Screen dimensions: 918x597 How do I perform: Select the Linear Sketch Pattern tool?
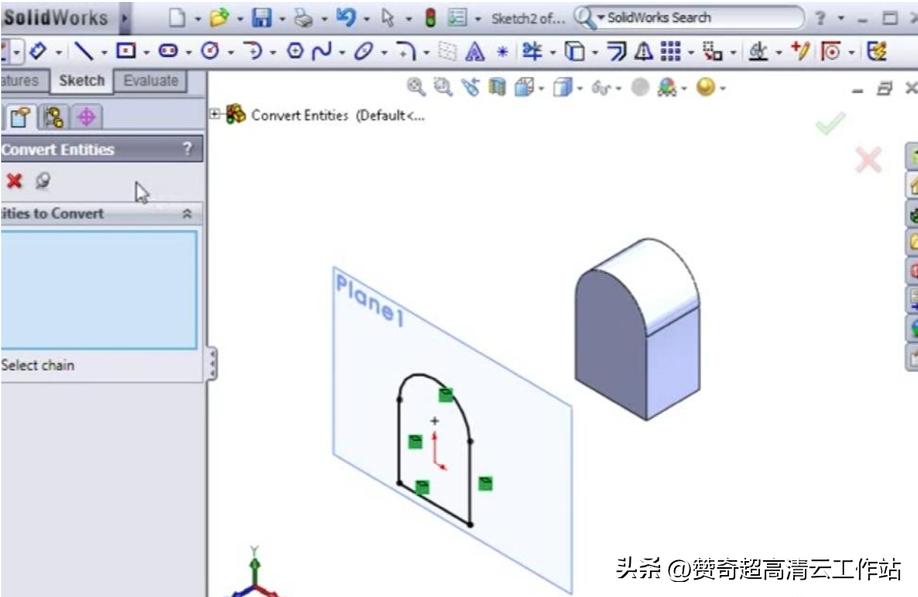(671, 52)
